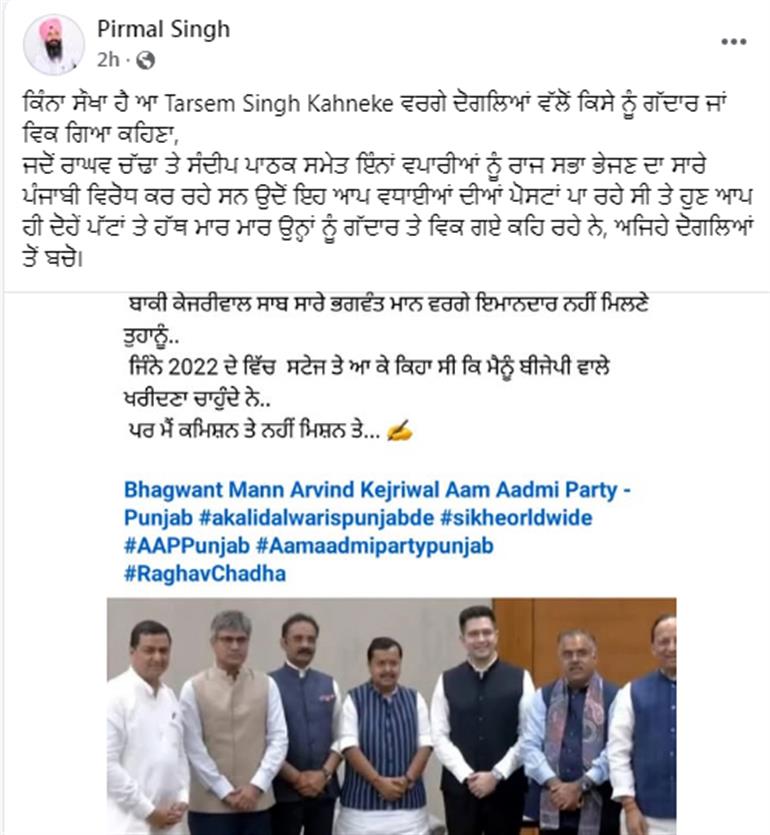Open the group photo of seven men
Screen dimensions: 770x835
tap(391, 716)
